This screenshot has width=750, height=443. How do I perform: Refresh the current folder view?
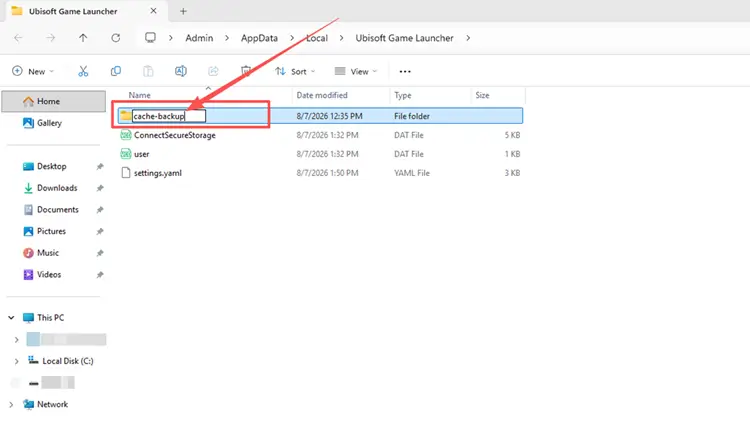[116, 38]
